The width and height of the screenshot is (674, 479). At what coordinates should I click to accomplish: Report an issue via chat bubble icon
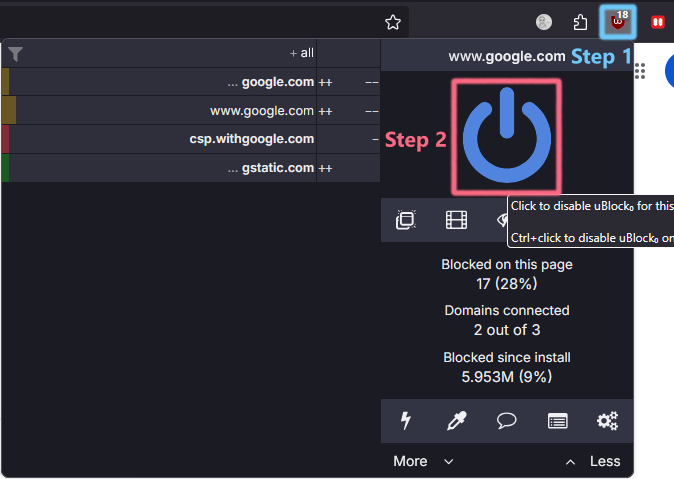tap(507, 421)
